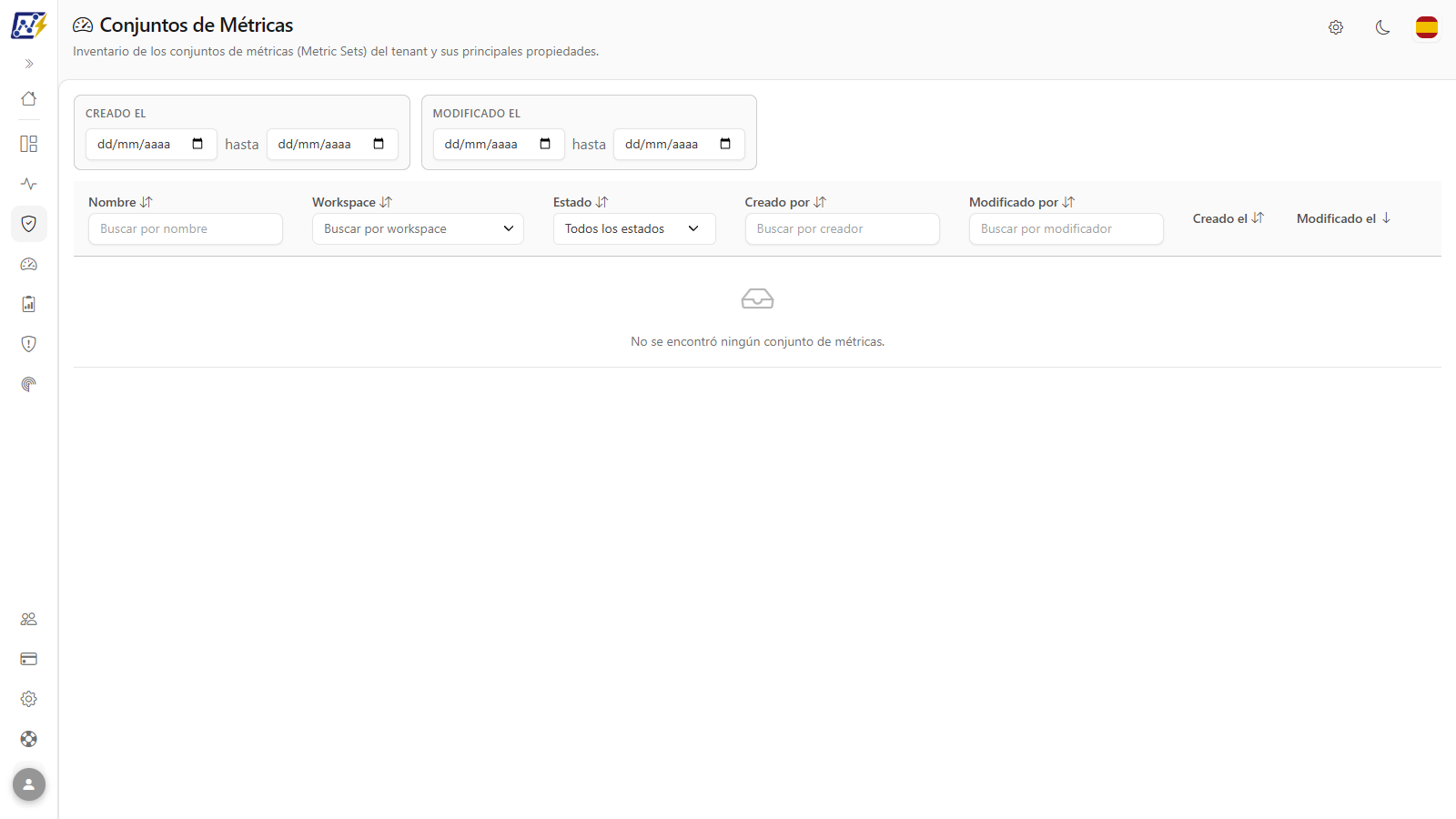This screenshot has height=819, width=1456.
Task: Select the shield check icon in sidebar
Action: (x=29, y=224)
